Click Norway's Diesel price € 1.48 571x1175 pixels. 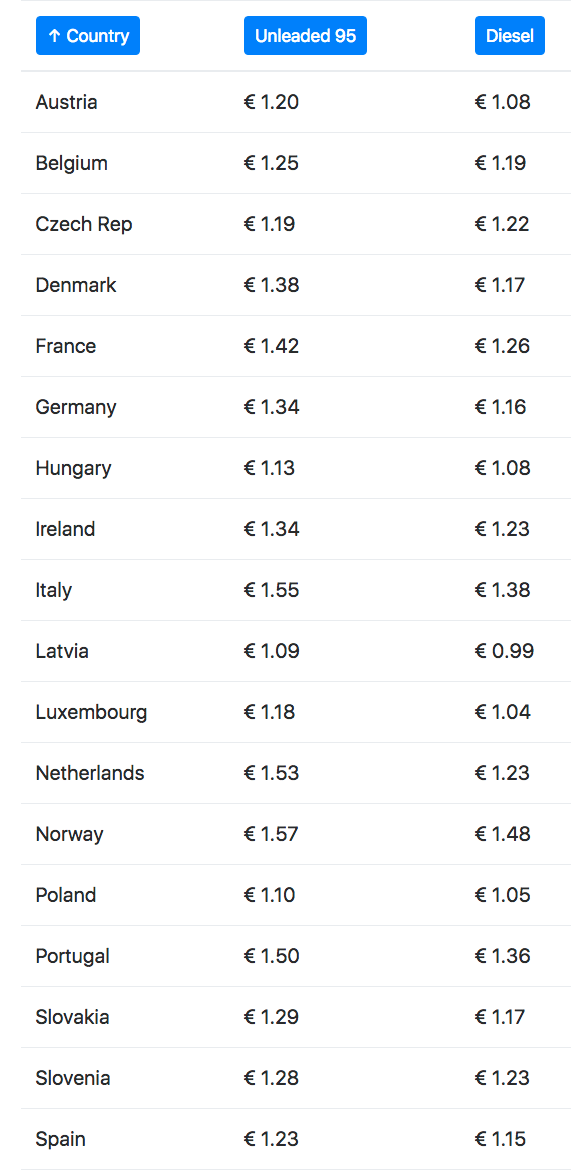pyautogui.click(x=502, y=834)
